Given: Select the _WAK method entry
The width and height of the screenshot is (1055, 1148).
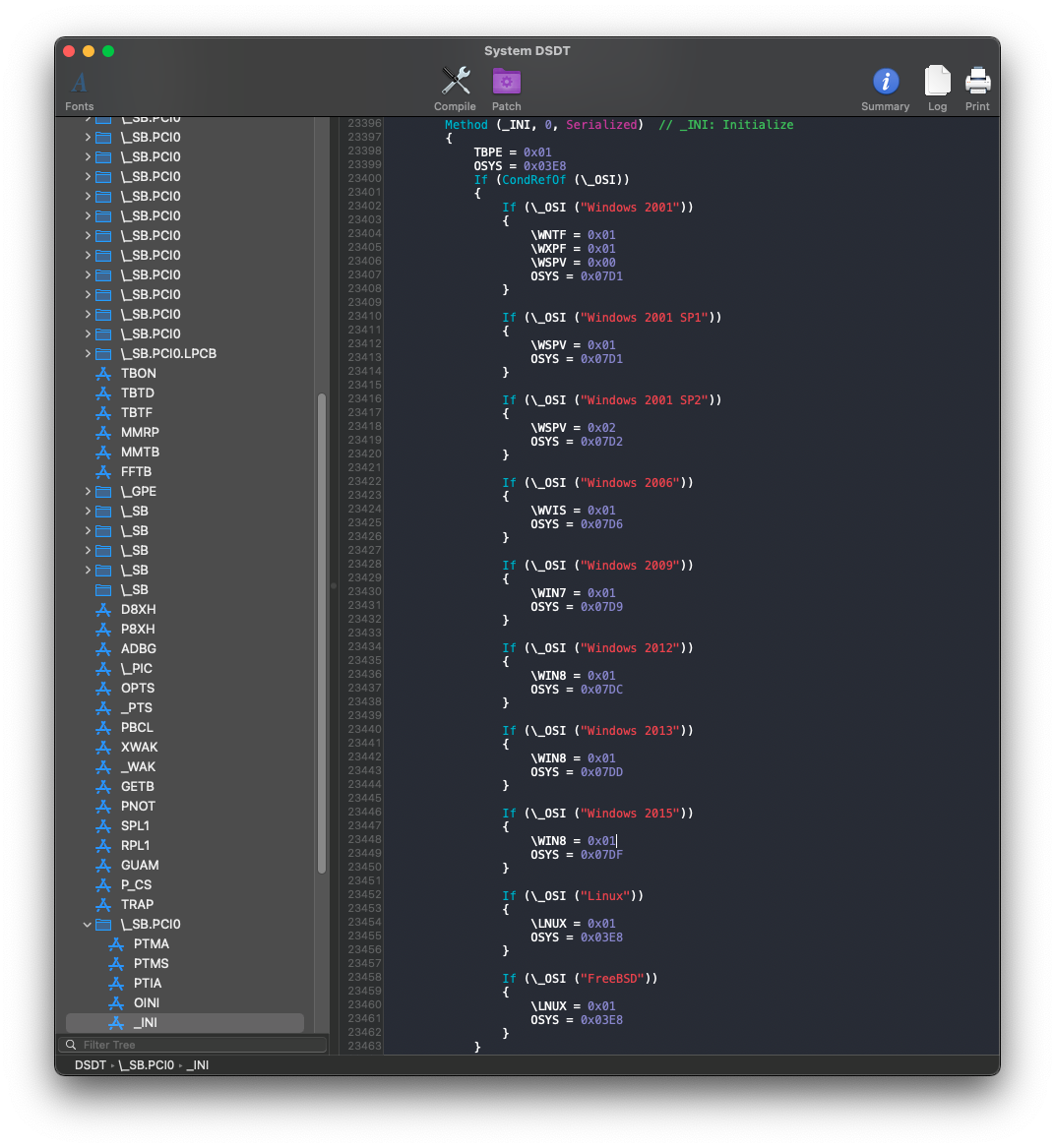Looking at the screenshot, I should pyautogui.click(x=138, y=766).
